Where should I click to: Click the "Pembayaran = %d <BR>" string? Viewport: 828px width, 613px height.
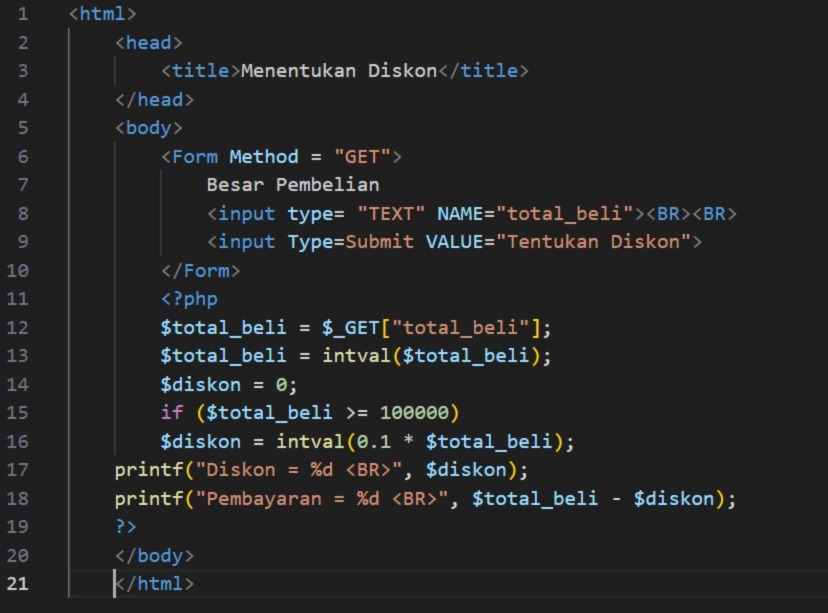point(322,498)
